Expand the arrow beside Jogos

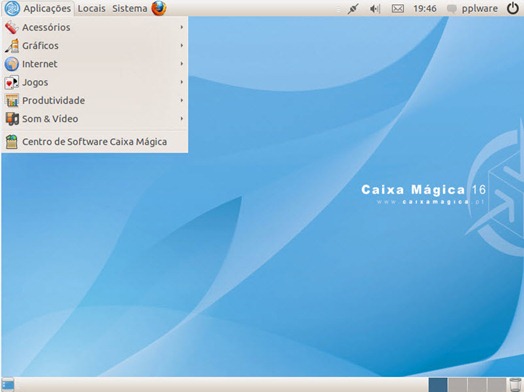(x=182, y=82)
